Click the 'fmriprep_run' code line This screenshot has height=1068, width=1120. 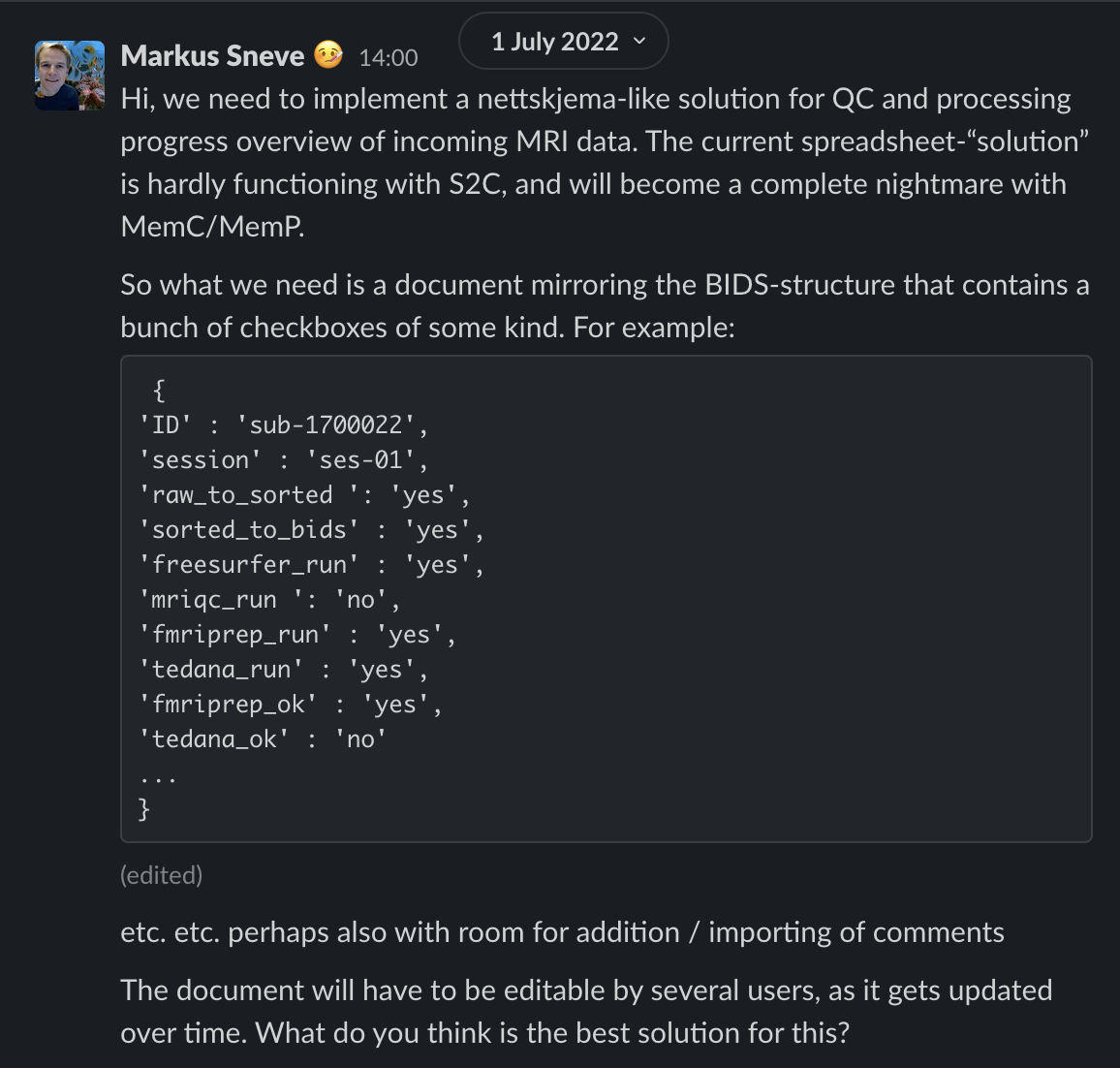pyautogui.click(x=297, y=634)
